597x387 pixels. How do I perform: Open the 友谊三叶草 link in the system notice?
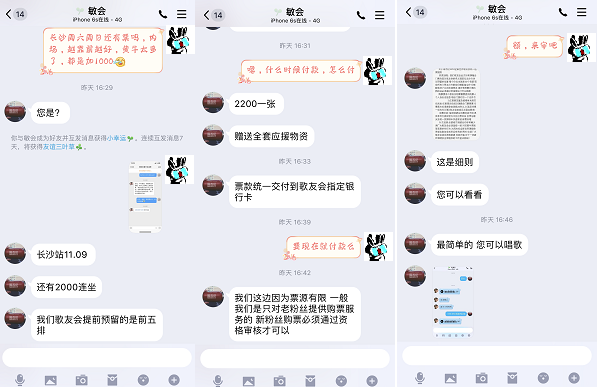(x=59, y=147)
